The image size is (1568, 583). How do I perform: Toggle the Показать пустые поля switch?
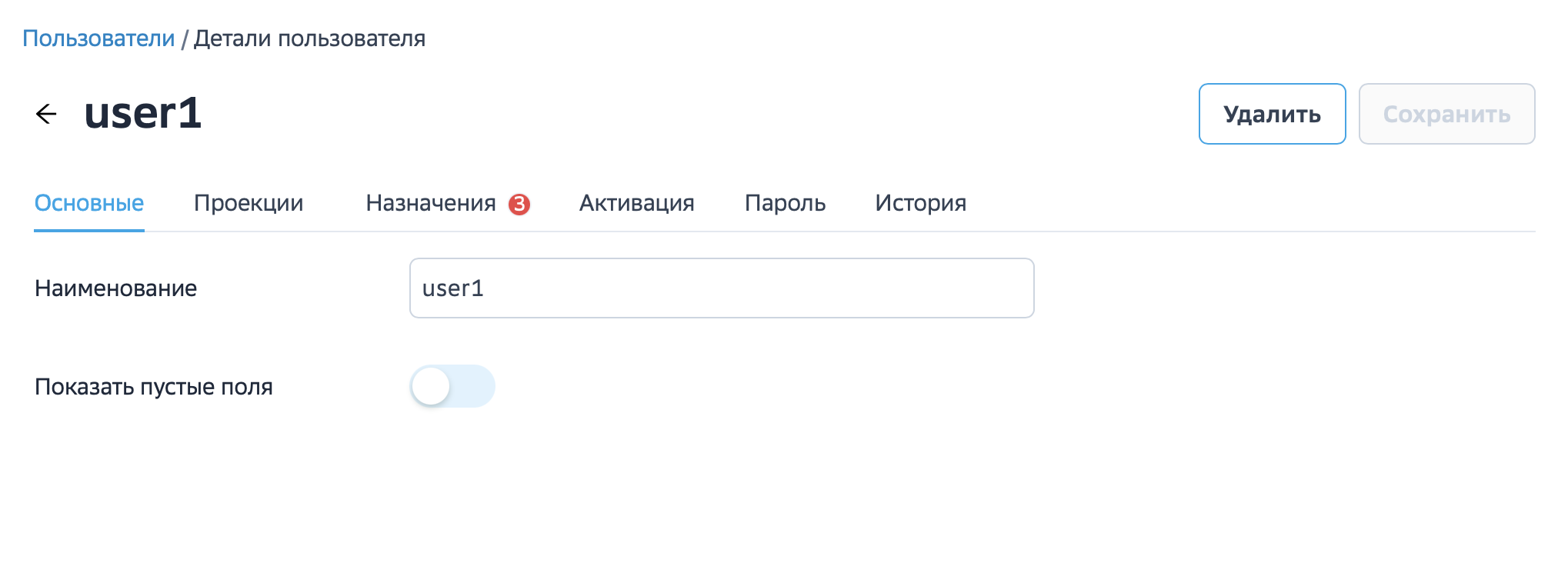(x=452, y=386)
